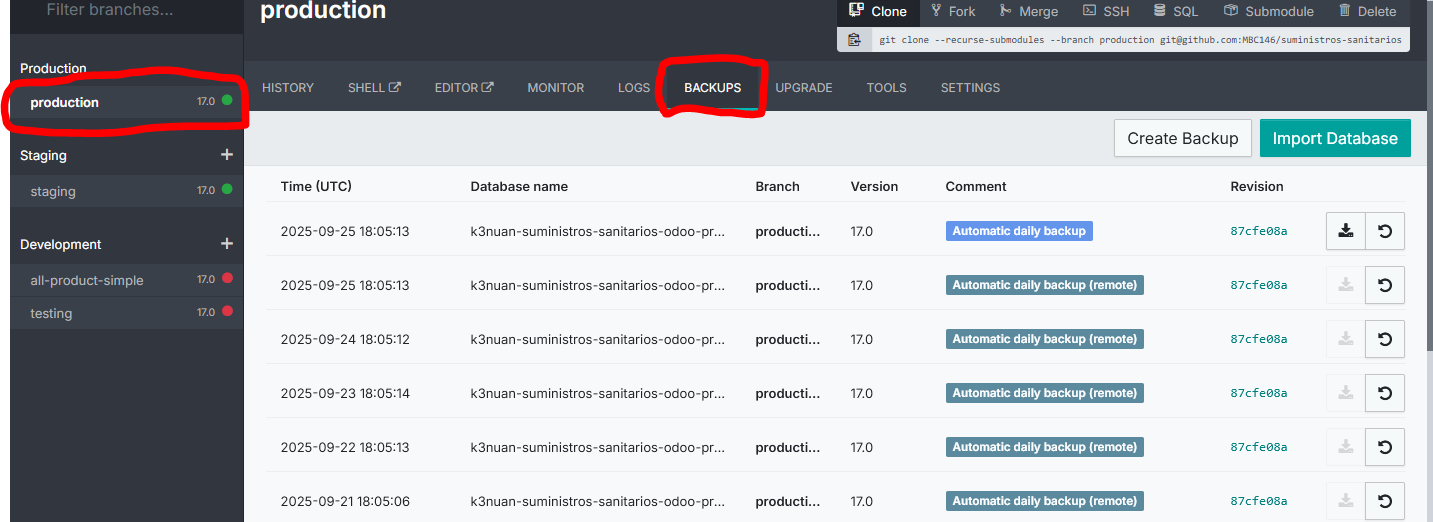Viewport: 1433px width, 522px height.
Task: Add a new Development branch with plus
Action: coord(226,244)
